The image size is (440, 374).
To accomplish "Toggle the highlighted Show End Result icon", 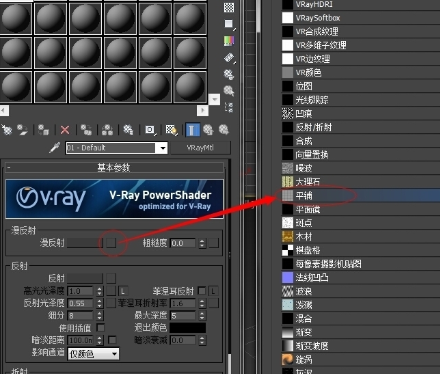I will pyautogui.click(x=192, y=130).
